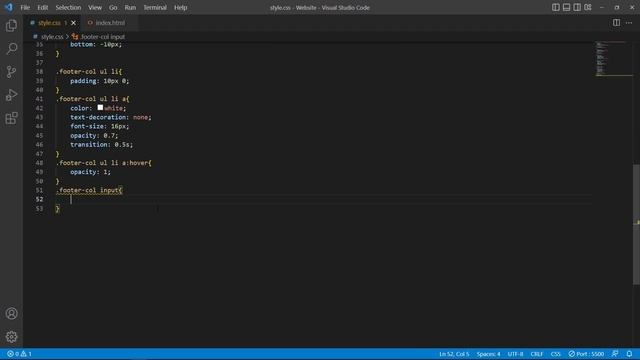Click "opacity: 0.7;" line

94,136
